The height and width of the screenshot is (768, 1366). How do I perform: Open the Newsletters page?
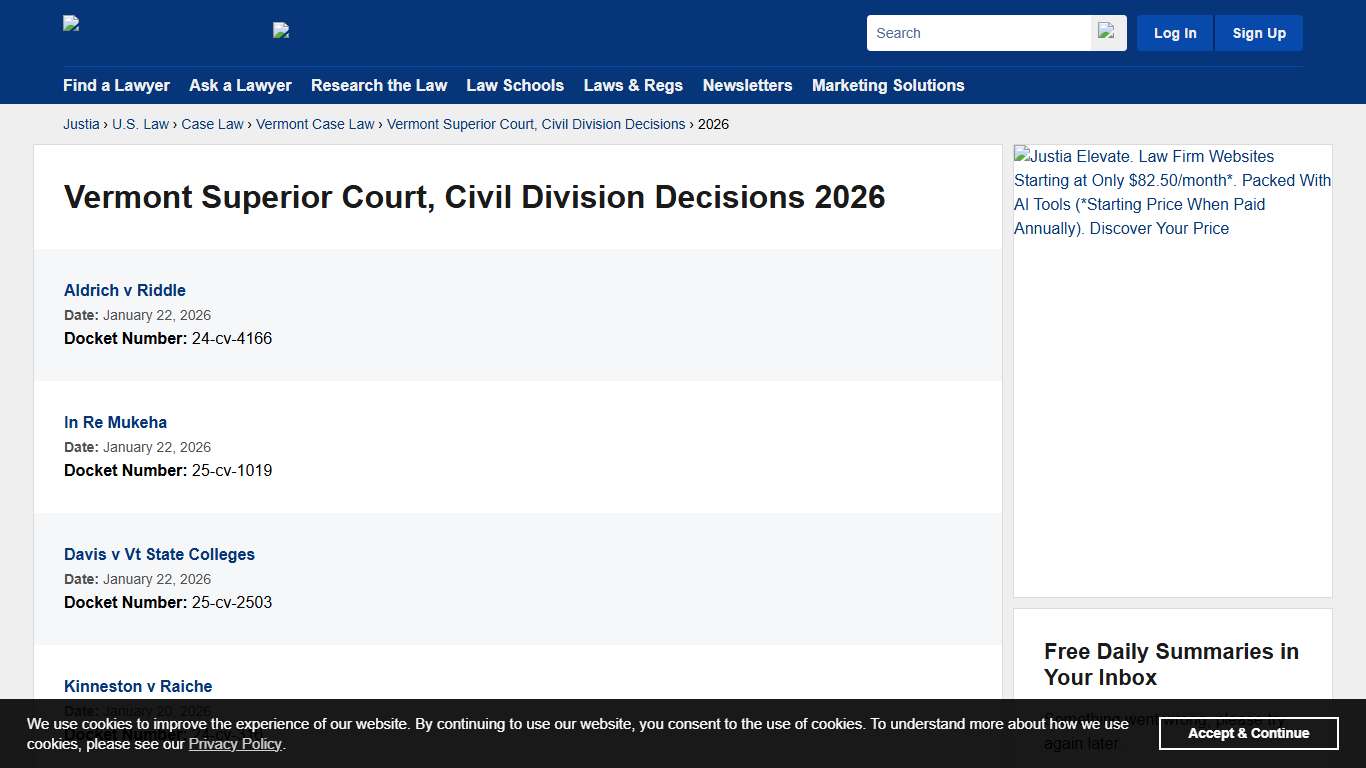coord(747,86)
